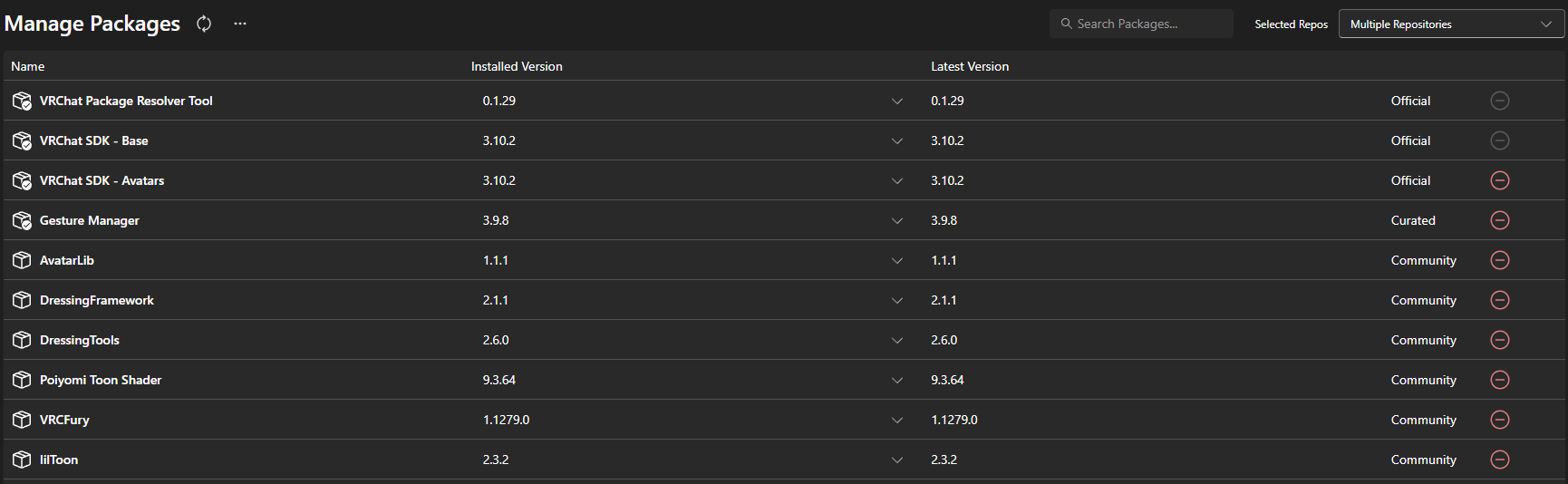Open the three-dots more options menu

(x=239, y=24)
